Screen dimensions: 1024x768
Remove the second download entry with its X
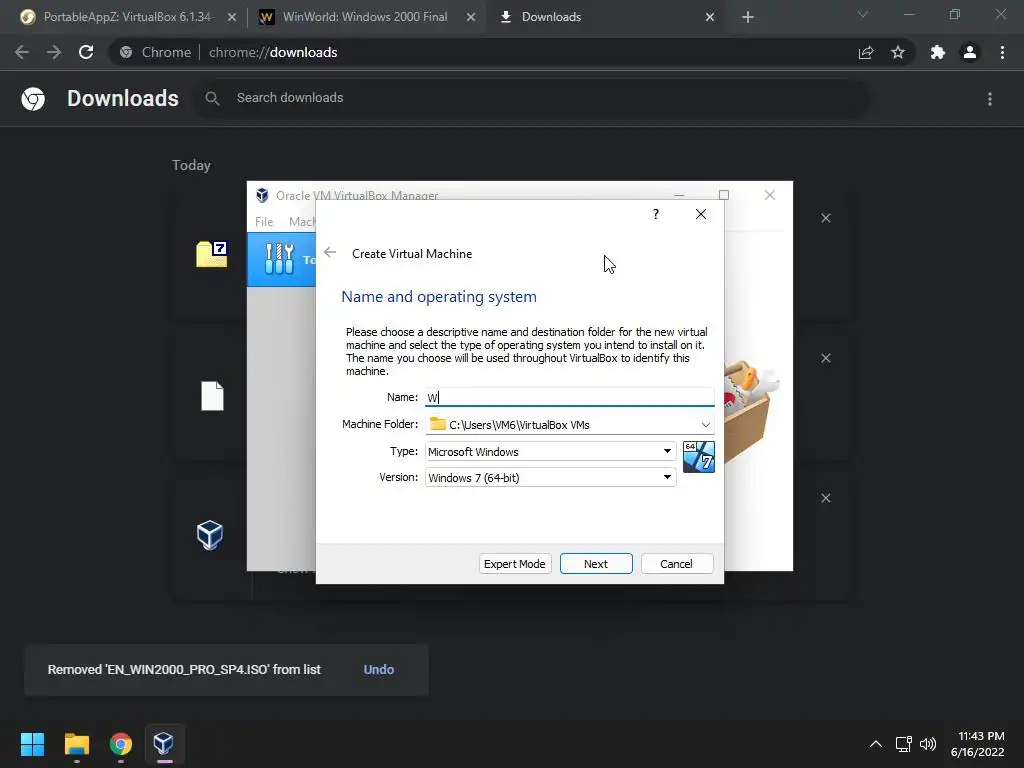point(825,359)
